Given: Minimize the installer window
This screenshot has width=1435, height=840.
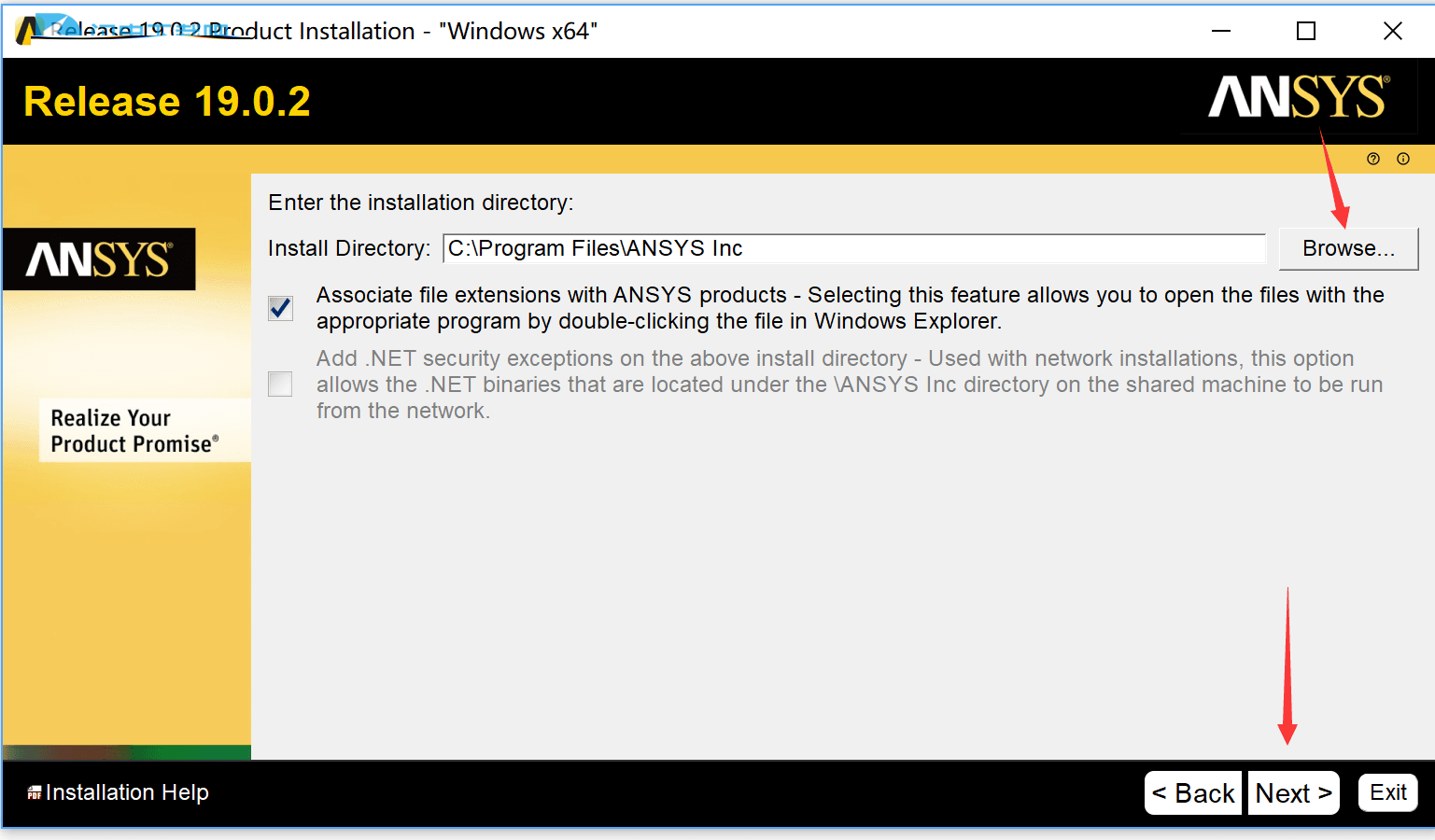Looking at the screenshot, I should (x=1220, y=31).
